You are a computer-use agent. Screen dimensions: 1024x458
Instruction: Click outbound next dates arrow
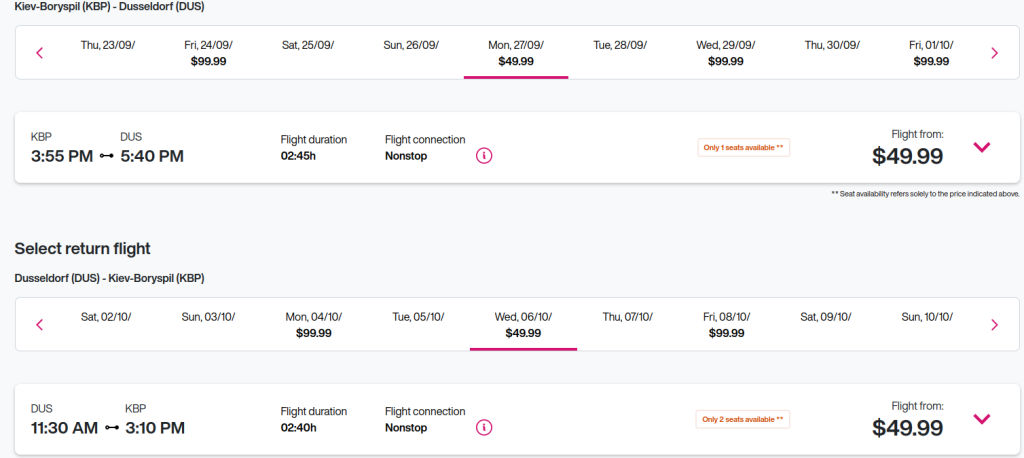[x=993, y=53]
